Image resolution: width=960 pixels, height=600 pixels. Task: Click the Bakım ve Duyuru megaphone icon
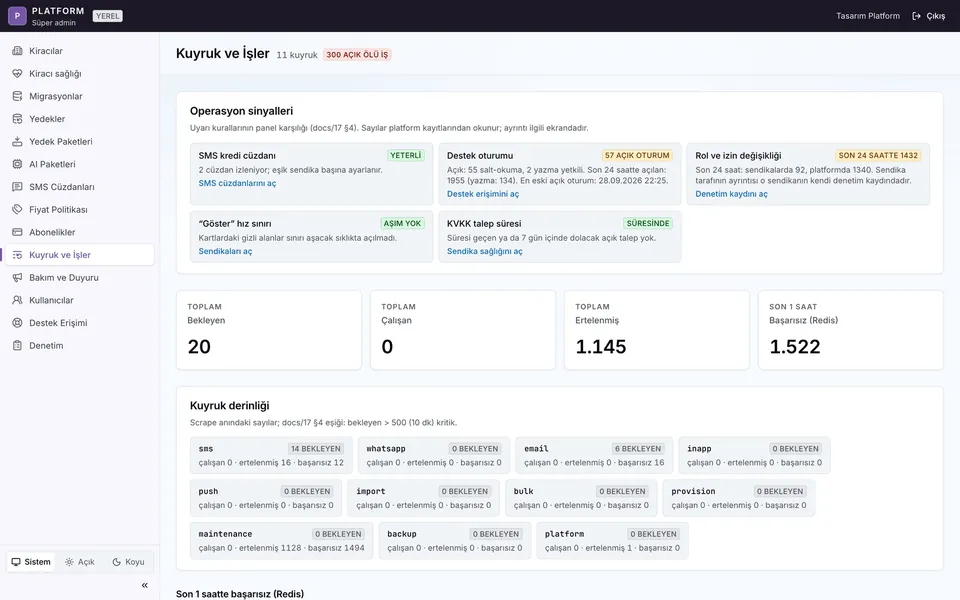click(x=17, y=277)
